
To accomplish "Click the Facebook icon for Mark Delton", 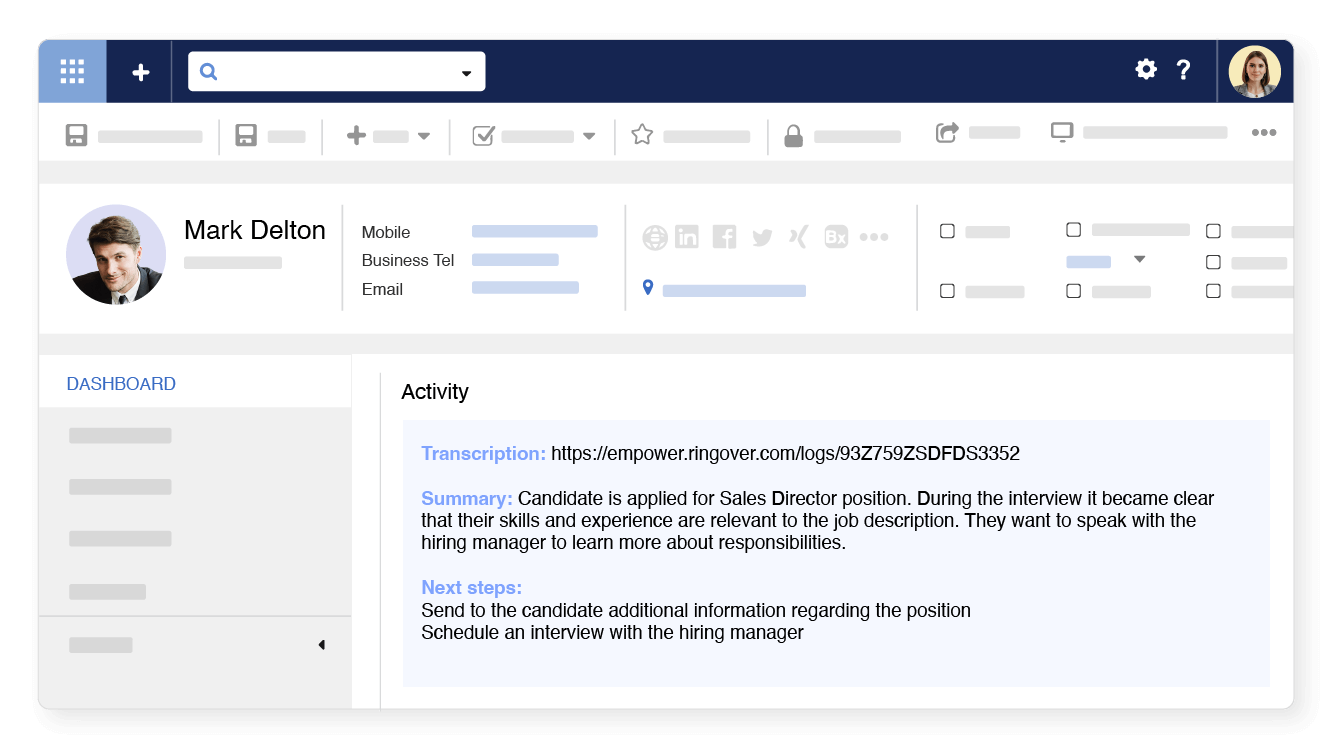I will point(724,236).
